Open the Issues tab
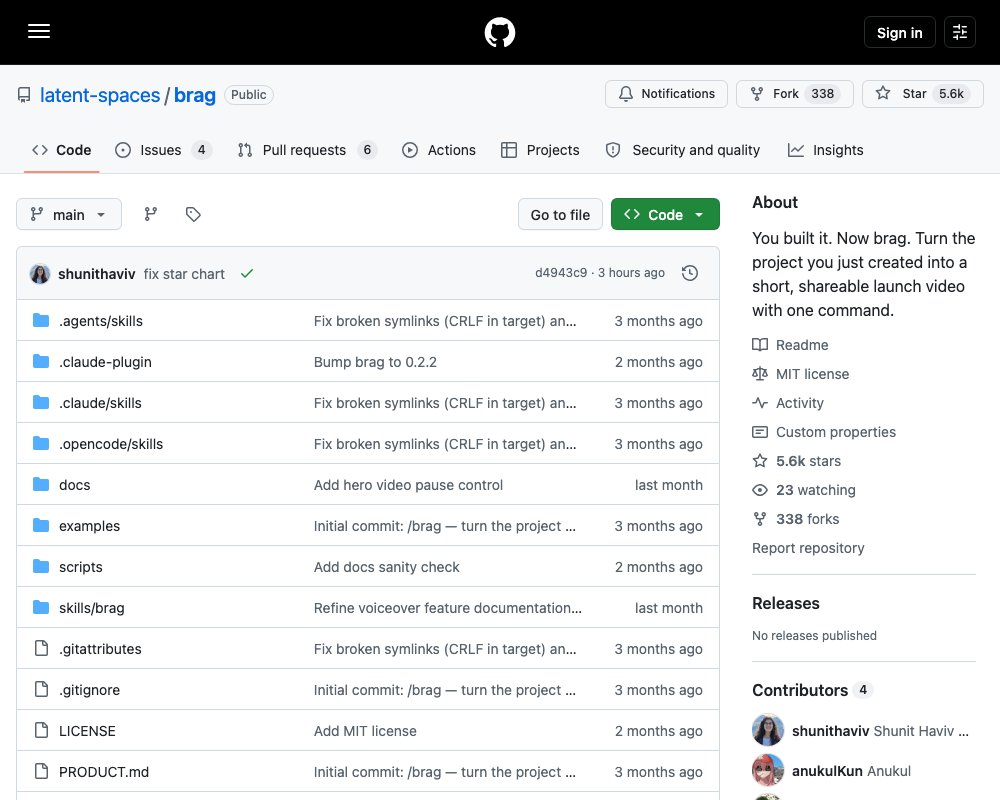Image resolution: width=1000 pixels, height=800 pixels. click(x=163, y=150)
